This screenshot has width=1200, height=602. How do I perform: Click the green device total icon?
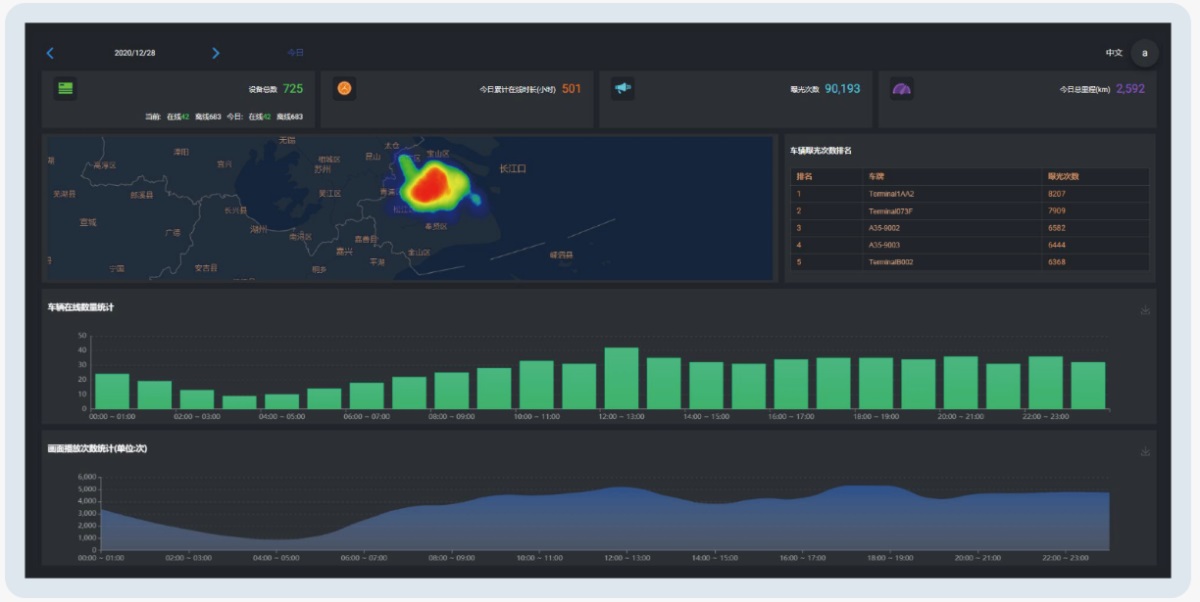65,89
